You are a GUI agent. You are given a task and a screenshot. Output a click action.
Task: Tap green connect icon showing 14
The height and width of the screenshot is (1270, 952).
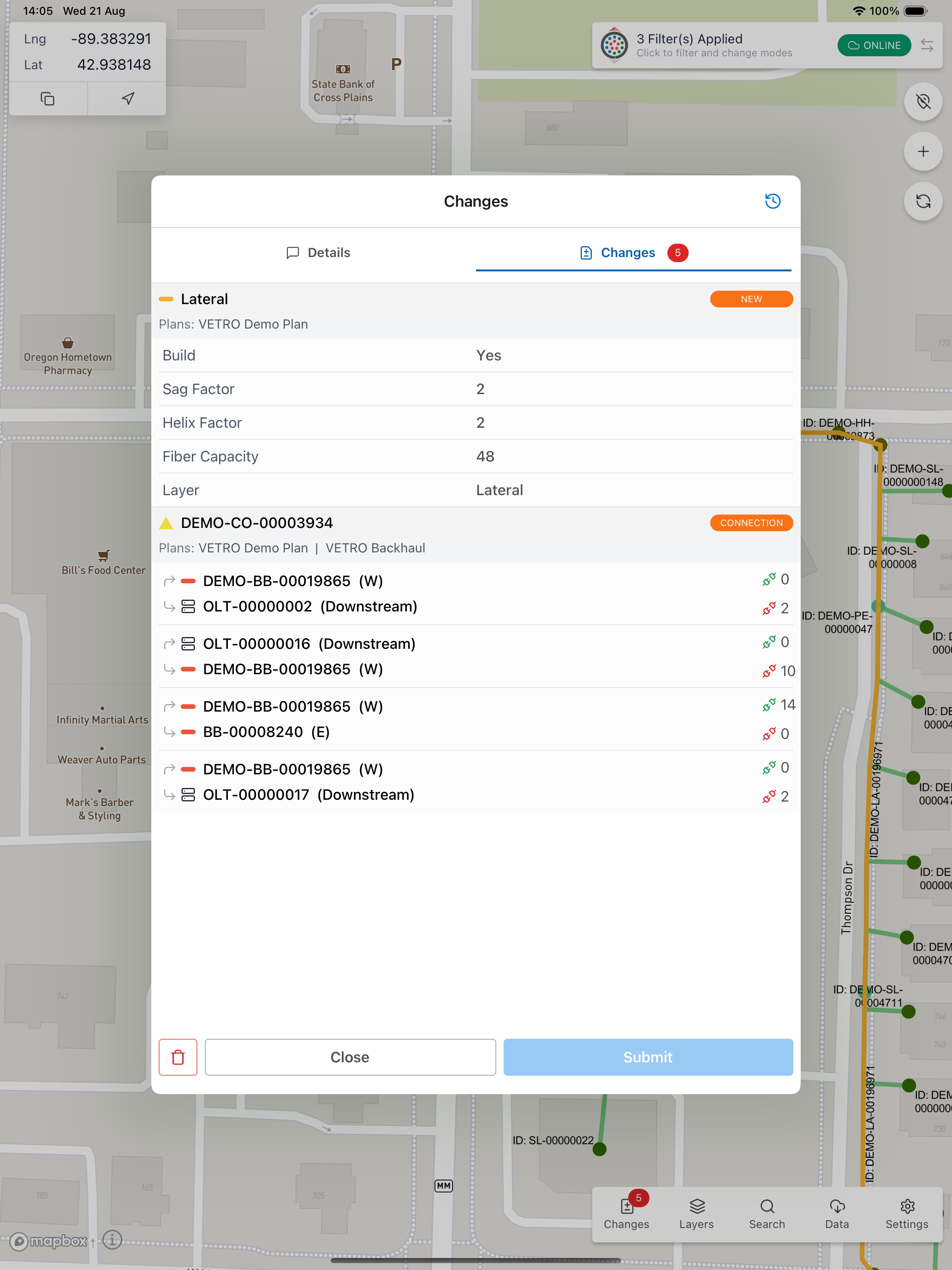pos(769,705)
